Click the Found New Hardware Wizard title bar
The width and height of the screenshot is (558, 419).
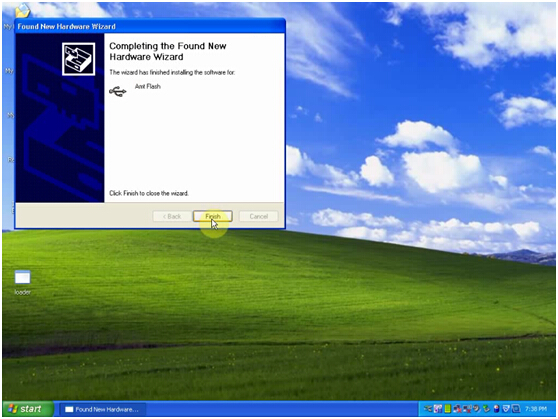[x=150, y=26]
